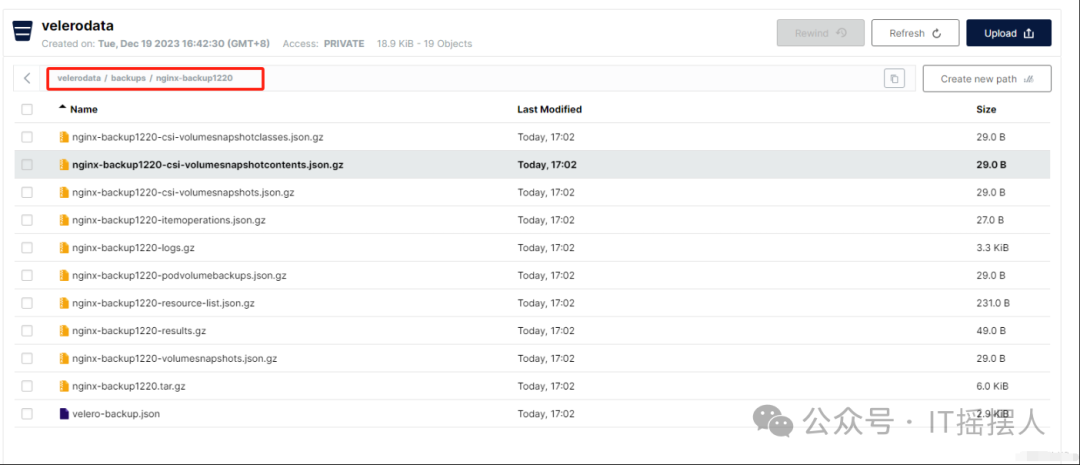Open nginx-backup1220-csi-volumesnapshotclasses.json.gz file name

pos(198,137)
